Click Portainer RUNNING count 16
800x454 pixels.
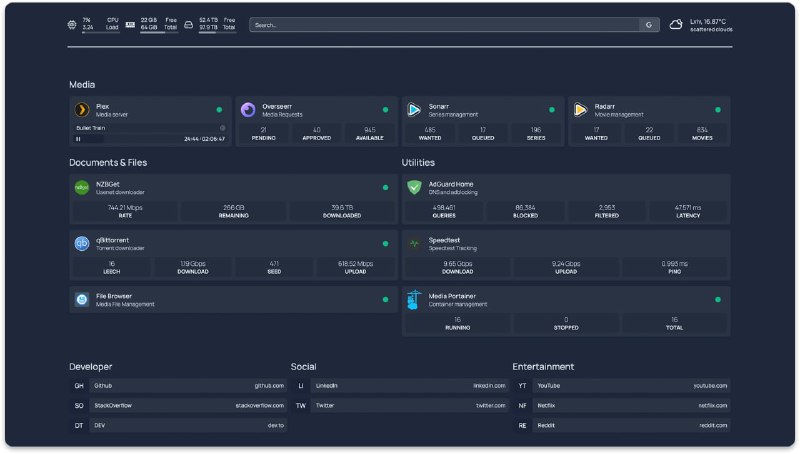click(458, 323)
